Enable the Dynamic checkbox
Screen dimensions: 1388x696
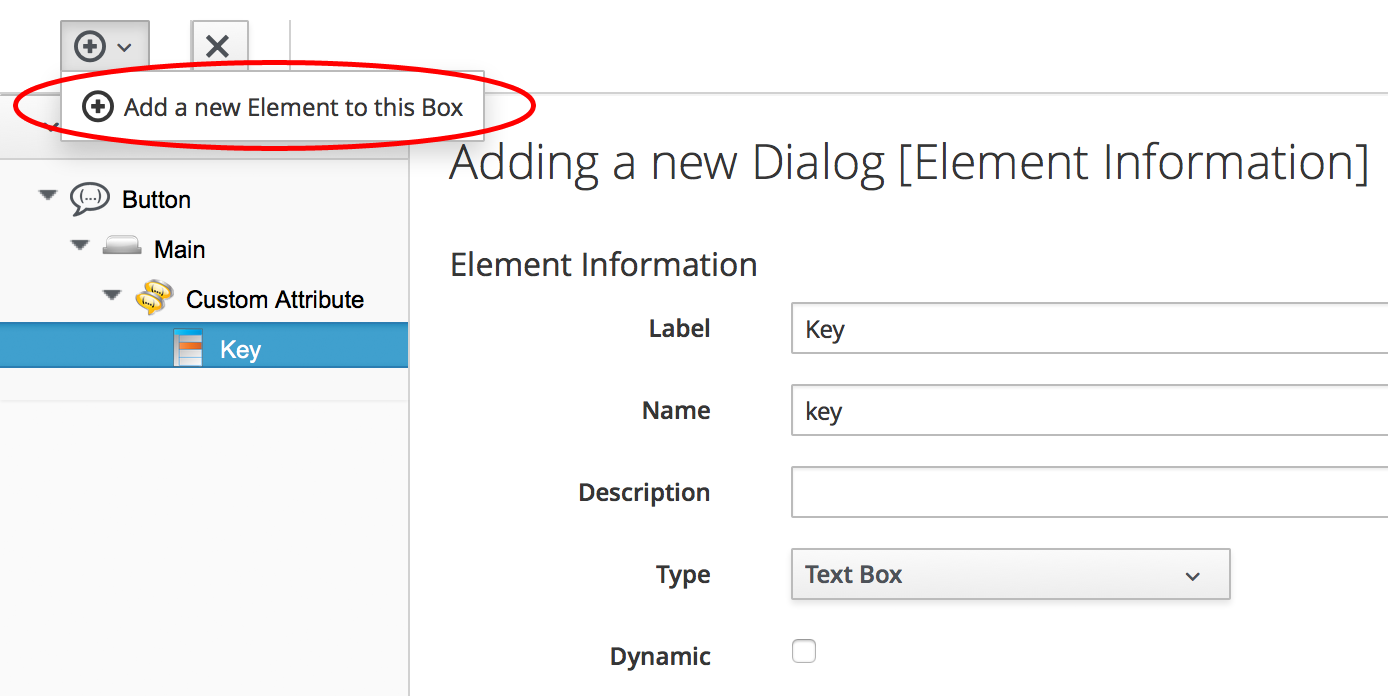click(x=804, y=652)
